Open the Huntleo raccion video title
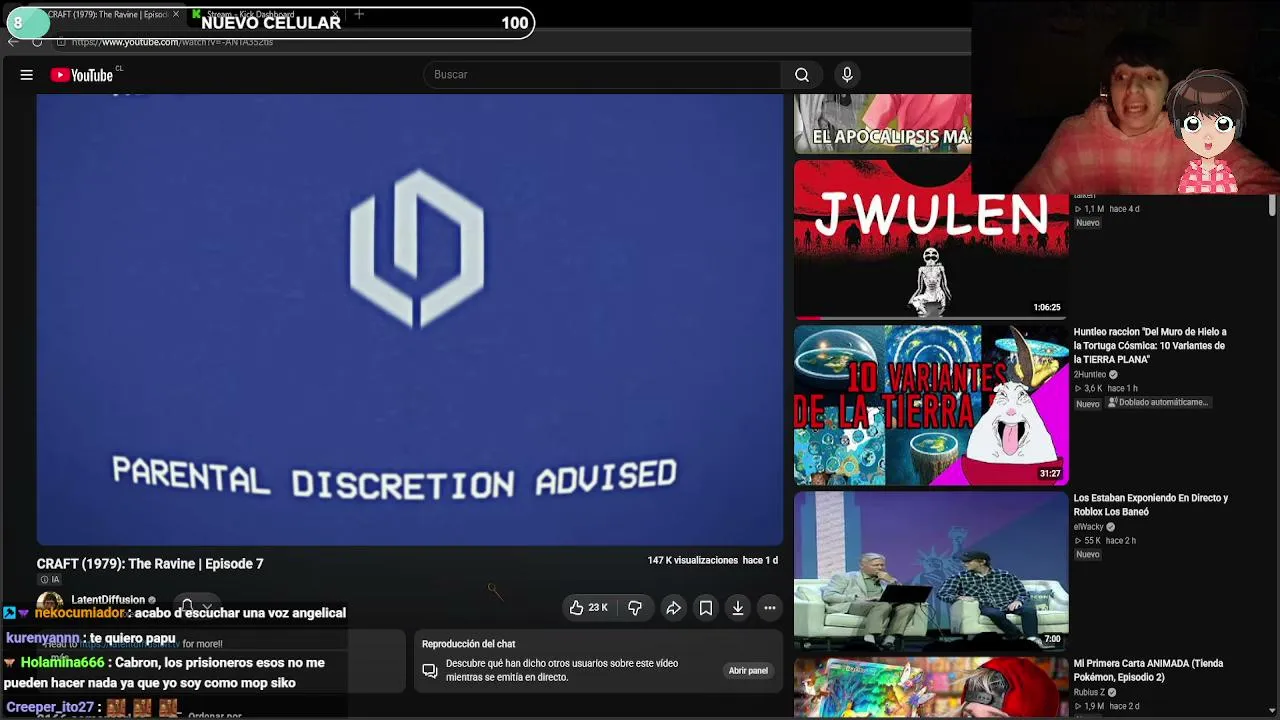The image size is (1280, 720). (x=1150, y=346)
